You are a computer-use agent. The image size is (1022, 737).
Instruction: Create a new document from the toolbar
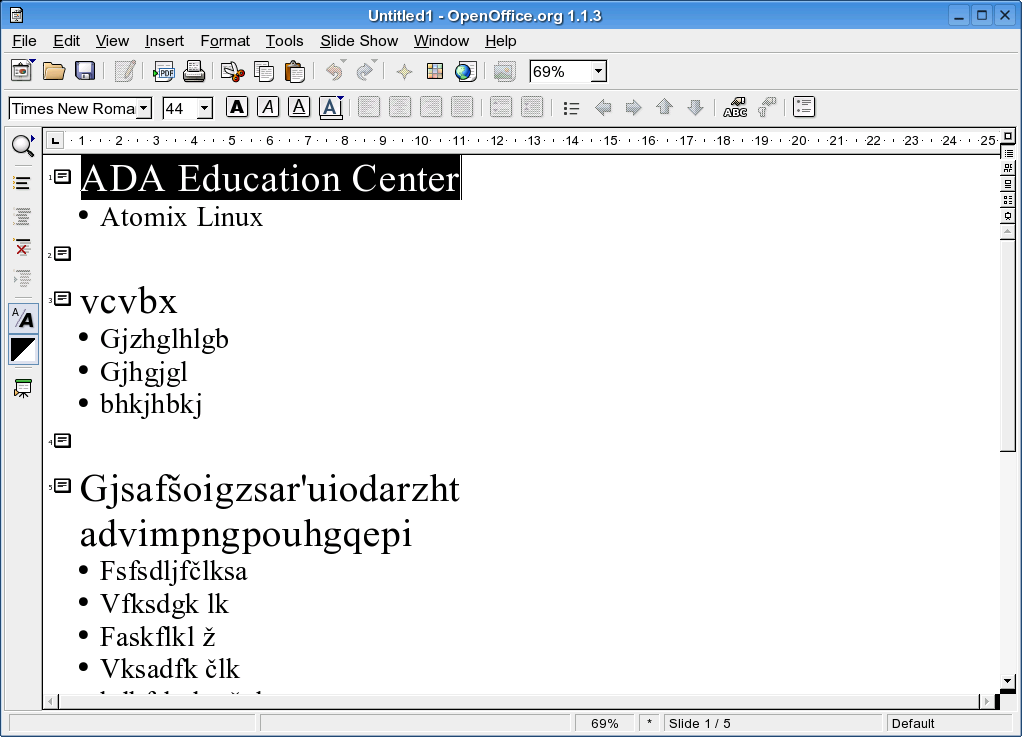[22, 70]
